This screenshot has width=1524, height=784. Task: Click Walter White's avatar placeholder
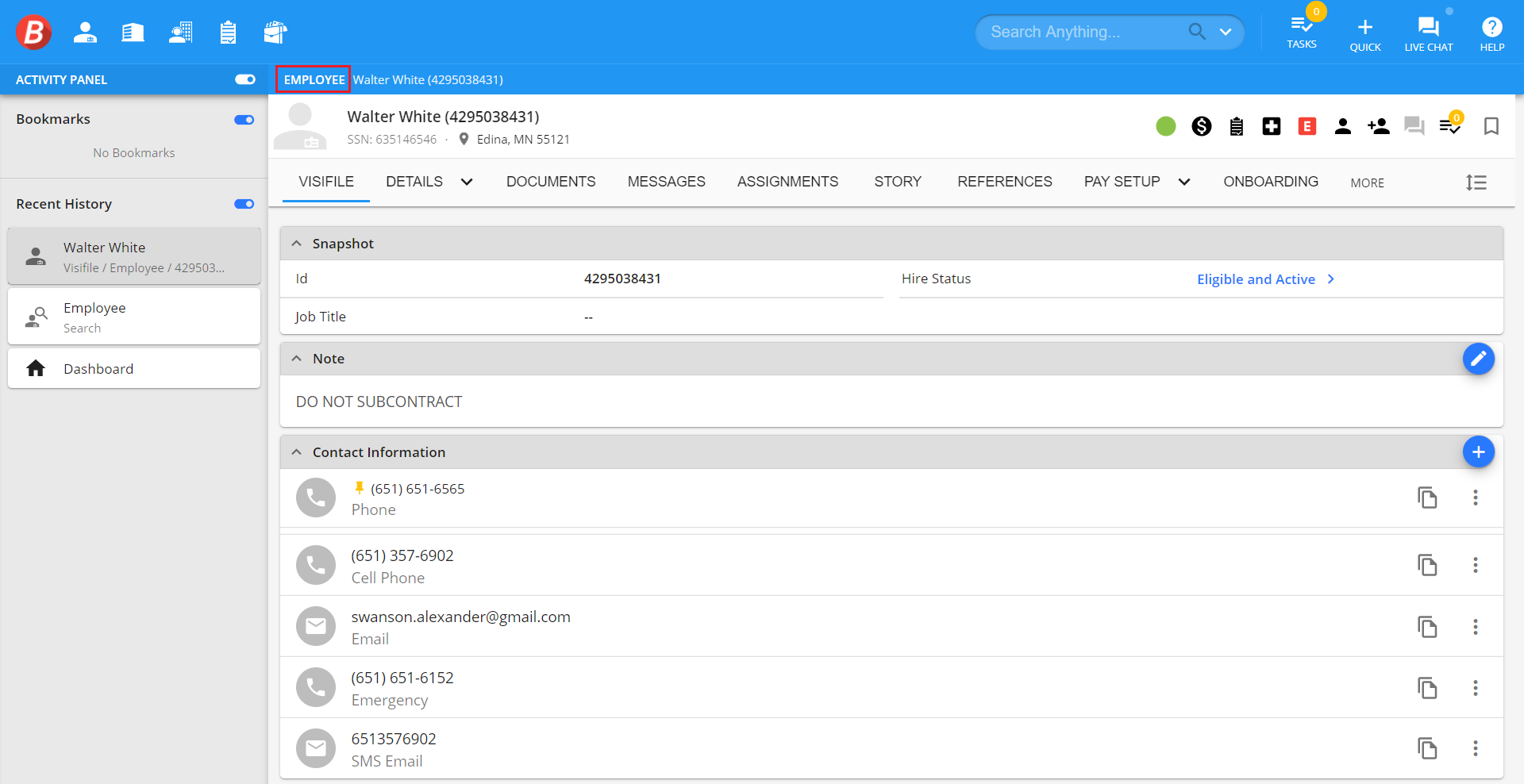[x=300, y=126]
